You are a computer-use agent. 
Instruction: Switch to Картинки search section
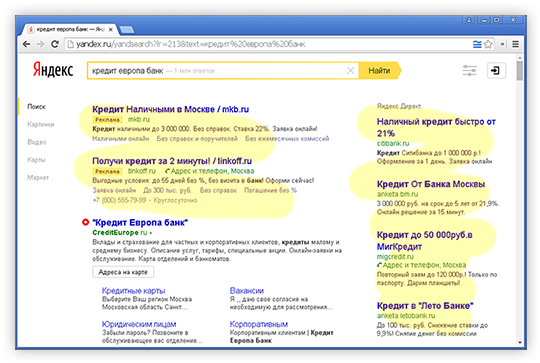pos(41,124)
